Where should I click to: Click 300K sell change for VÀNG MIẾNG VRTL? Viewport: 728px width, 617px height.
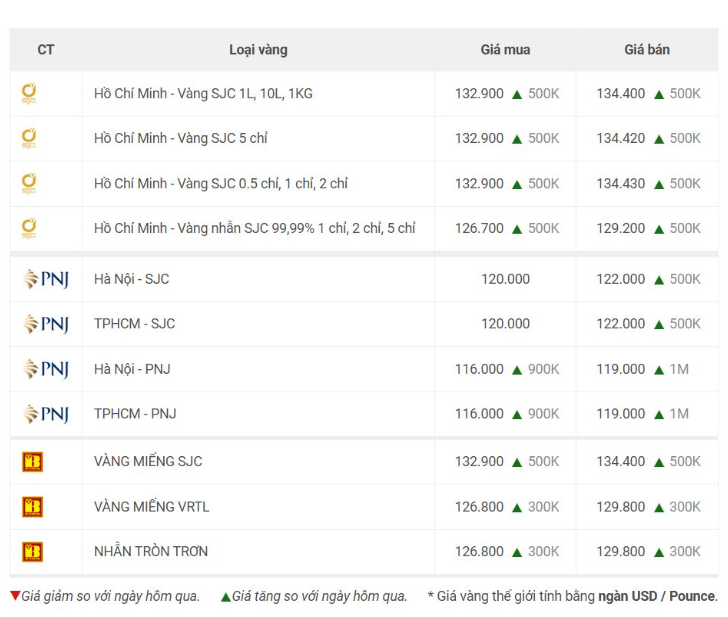685,507
